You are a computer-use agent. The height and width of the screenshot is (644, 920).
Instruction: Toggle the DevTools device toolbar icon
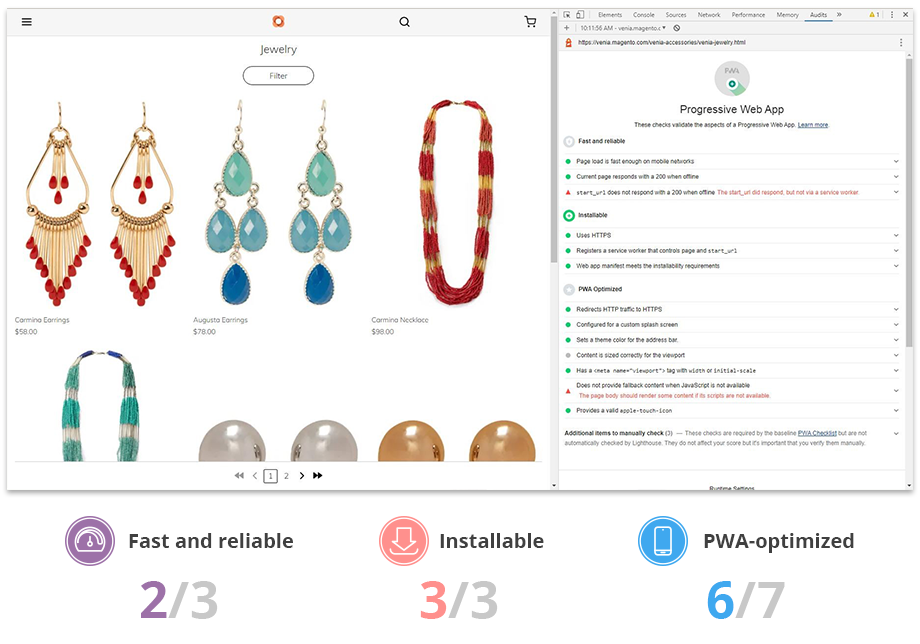coord(580,15)
